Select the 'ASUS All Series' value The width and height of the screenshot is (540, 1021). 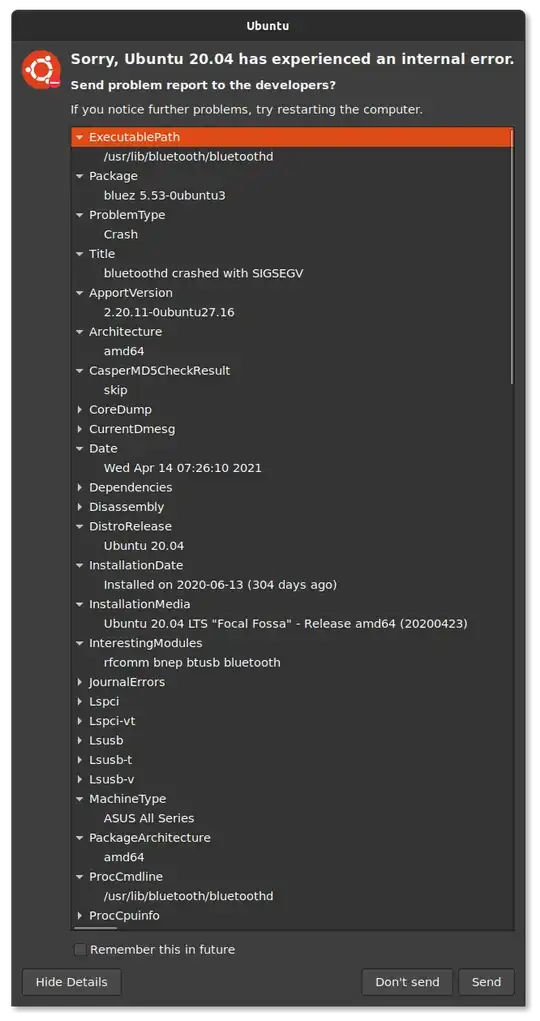point(149,818)
